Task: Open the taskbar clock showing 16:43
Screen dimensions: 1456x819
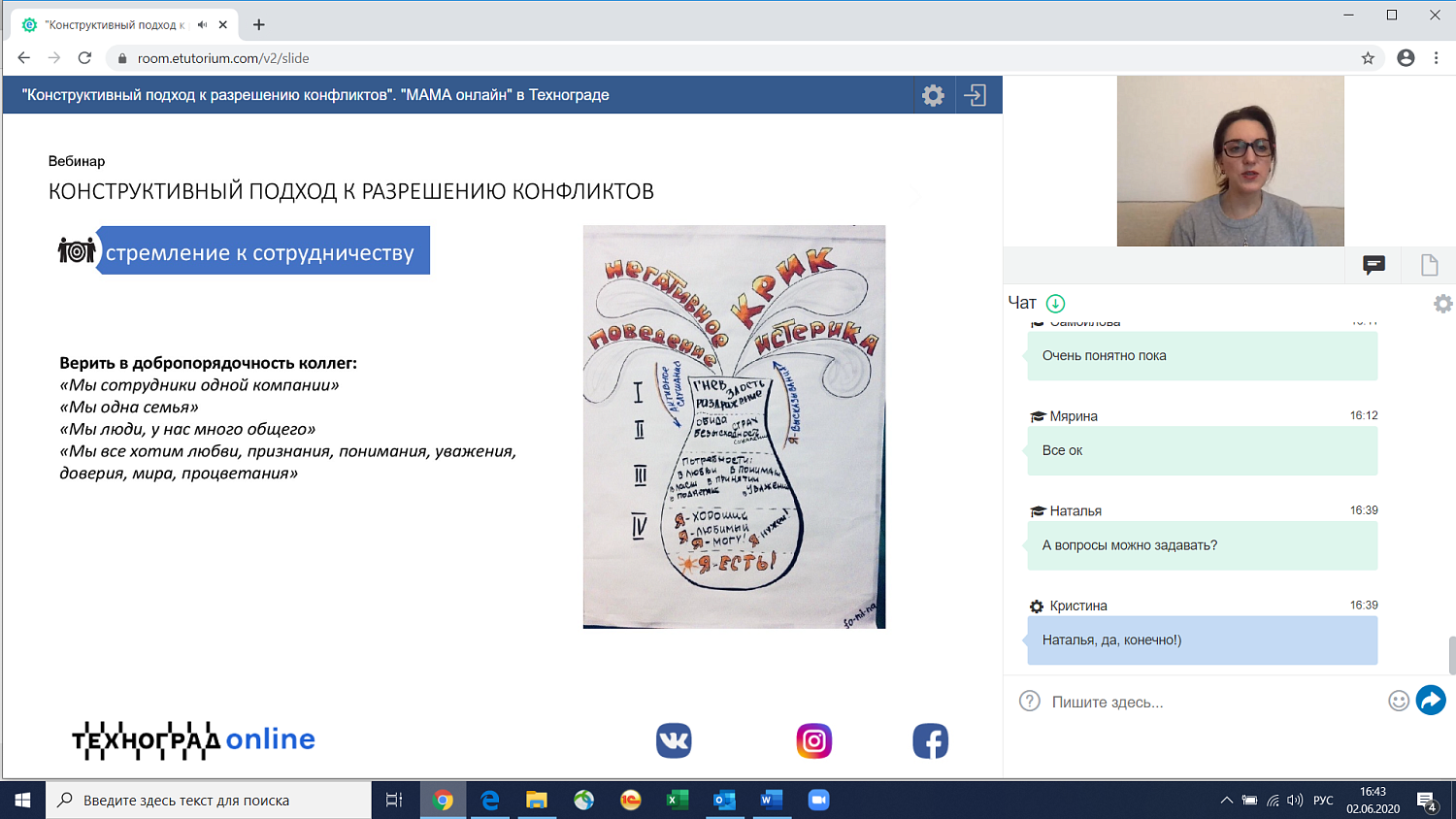Action: 1373,801
